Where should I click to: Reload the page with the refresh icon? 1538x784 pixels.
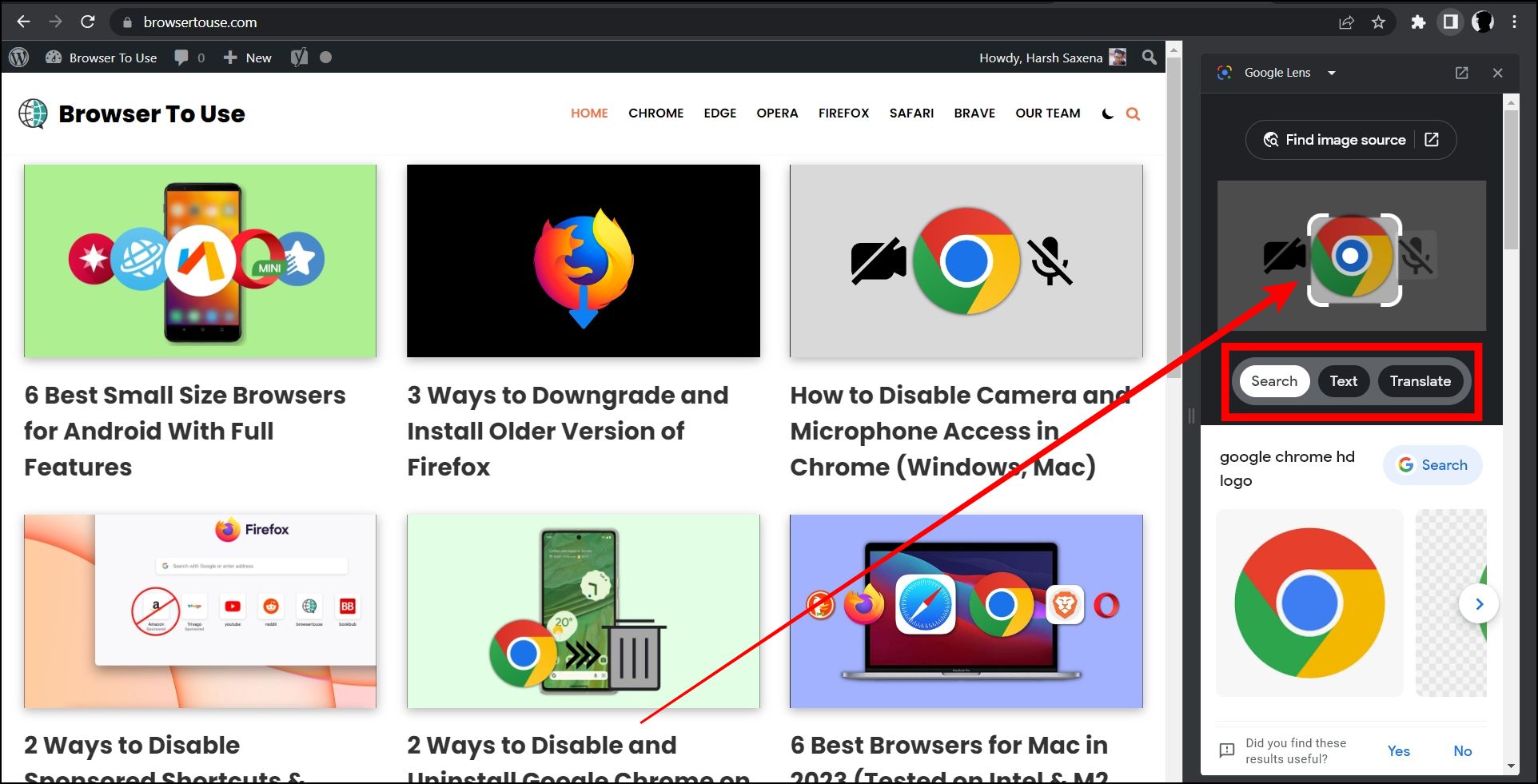click(x=88, y=22)
